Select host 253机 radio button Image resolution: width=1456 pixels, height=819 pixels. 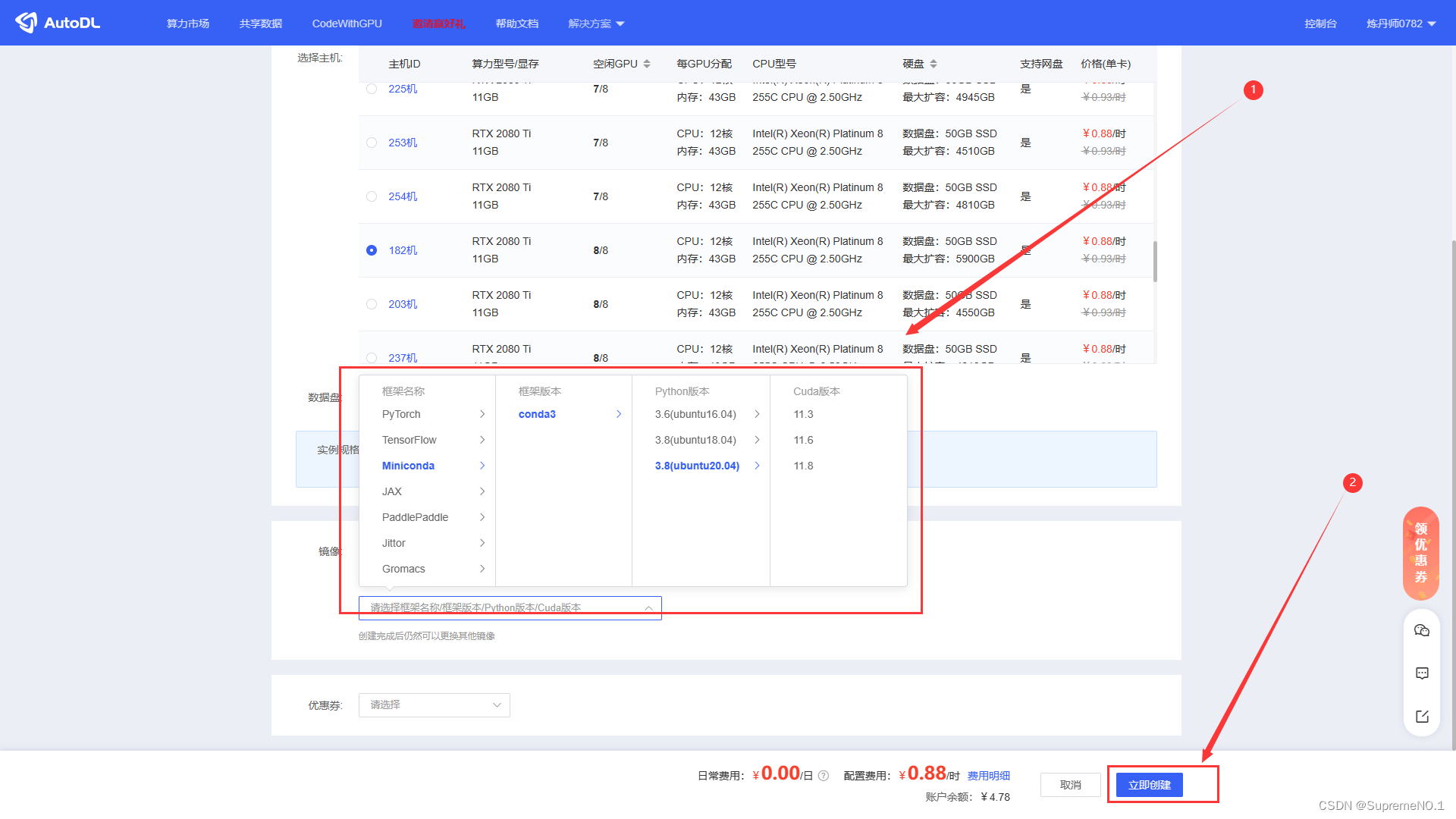(x=372, y=143)
